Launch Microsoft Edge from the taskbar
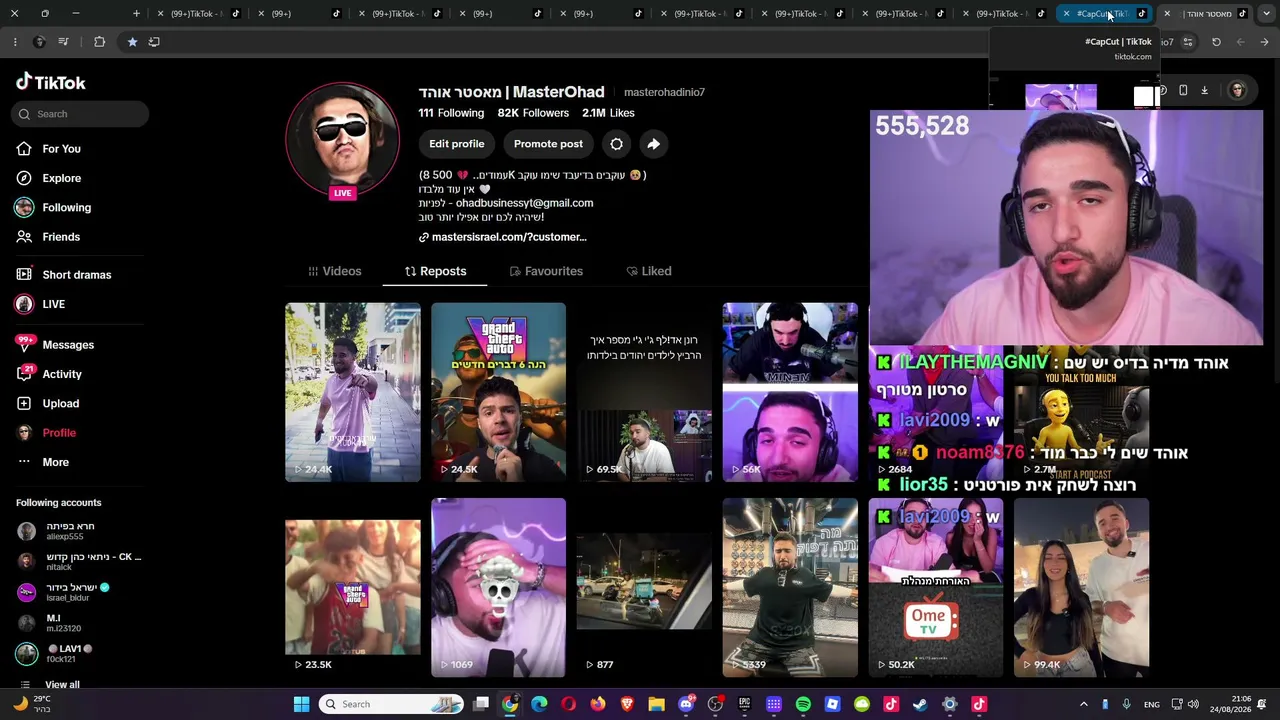The width and height of the screenshot is (1280, 720). click(539, 704)
